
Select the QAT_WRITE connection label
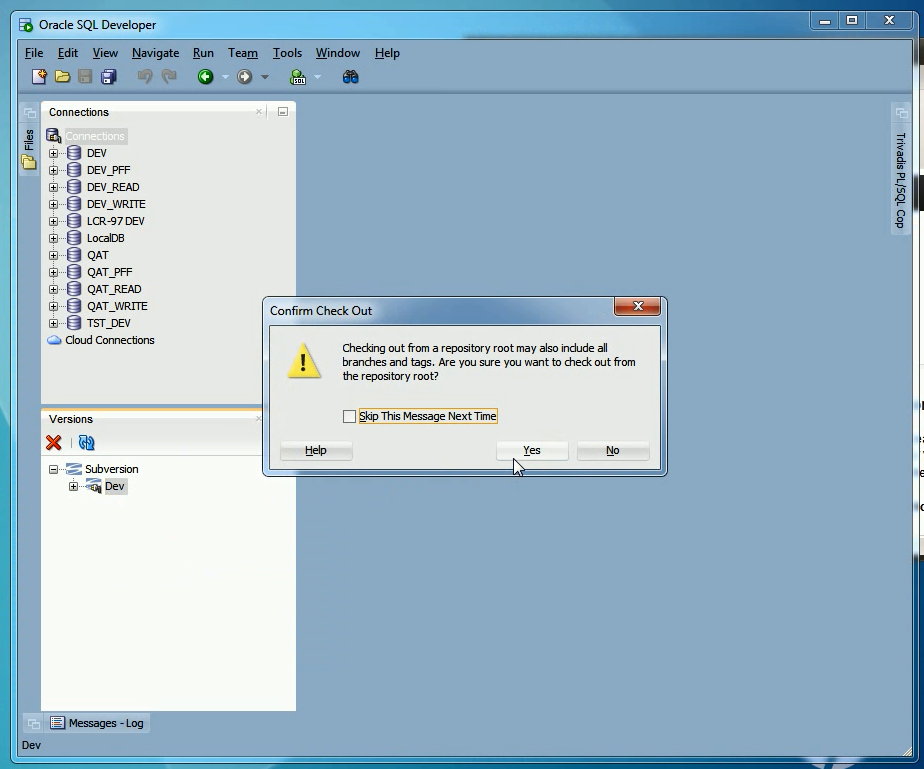(x=117, y=306)
